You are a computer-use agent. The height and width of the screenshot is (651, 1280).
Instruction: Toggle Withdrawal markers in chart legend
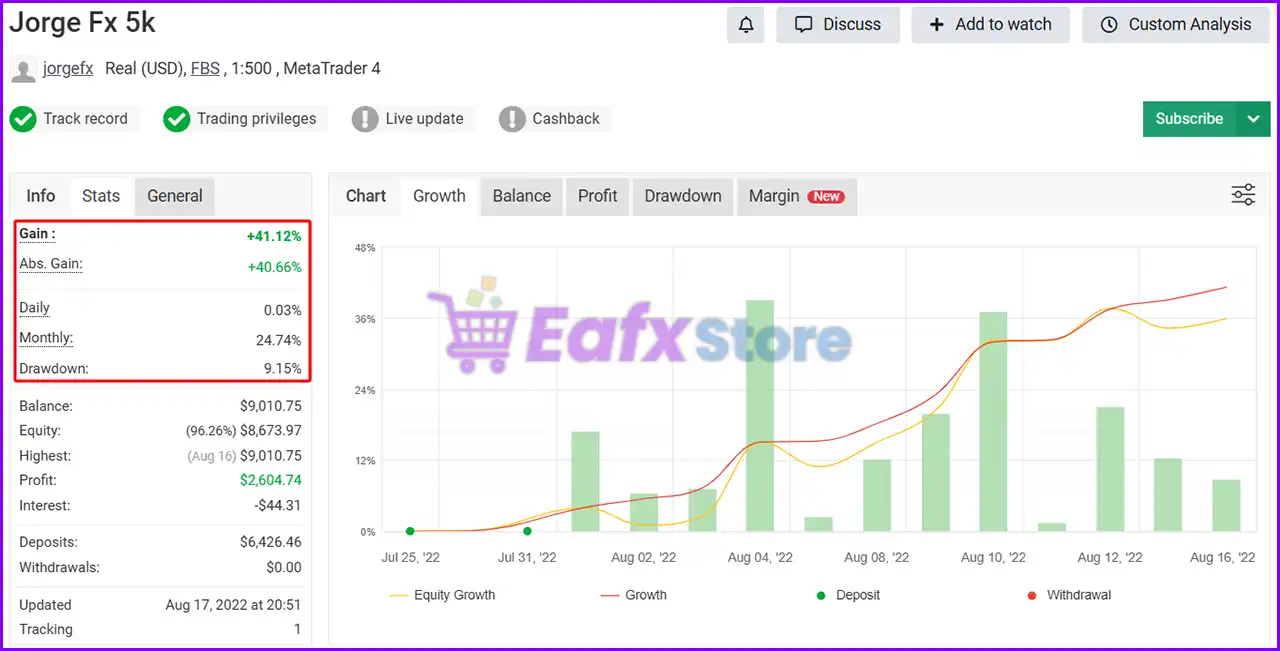pos(1068,595)
